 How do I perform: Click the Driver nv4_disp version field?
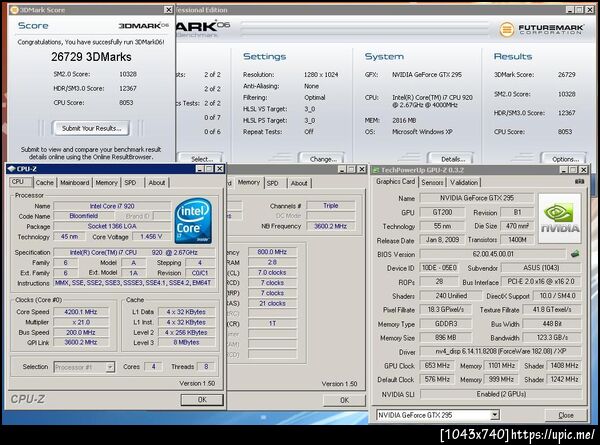(501, 352)
